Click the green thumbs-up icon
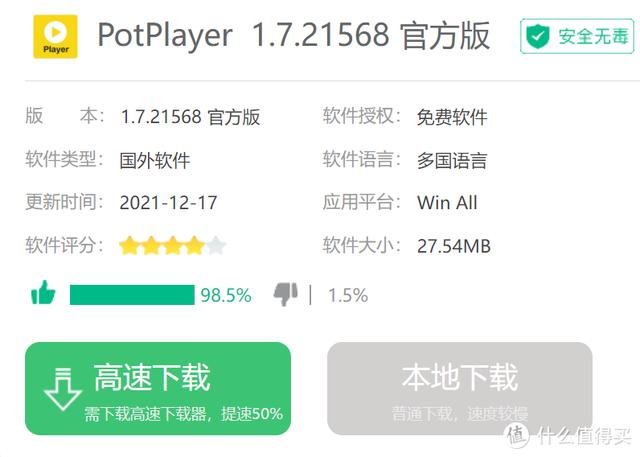This screenshot has width=640, height=457. pyautogui.click(x=43, y=293)
